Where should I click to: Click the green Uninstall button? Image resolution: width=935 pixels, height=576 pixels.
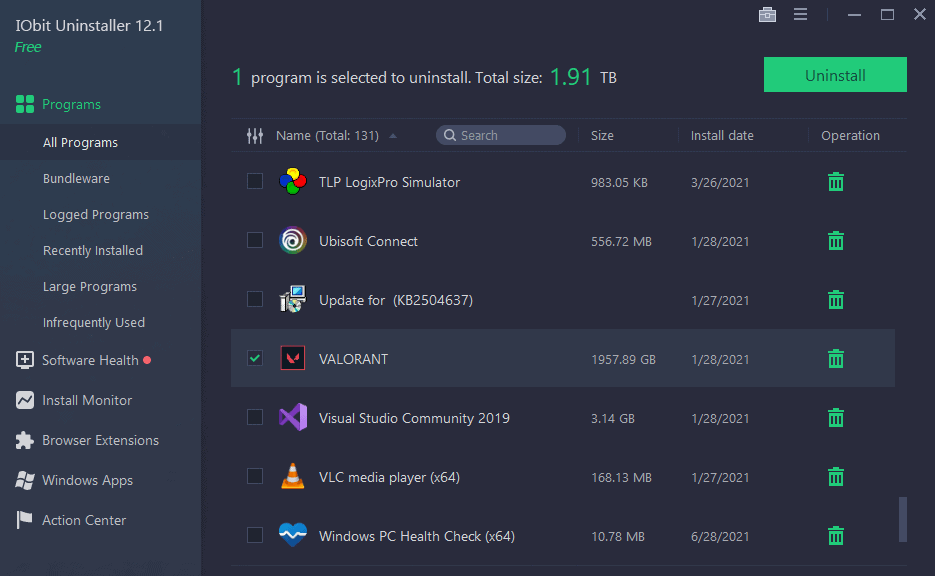tap(835, 75)
